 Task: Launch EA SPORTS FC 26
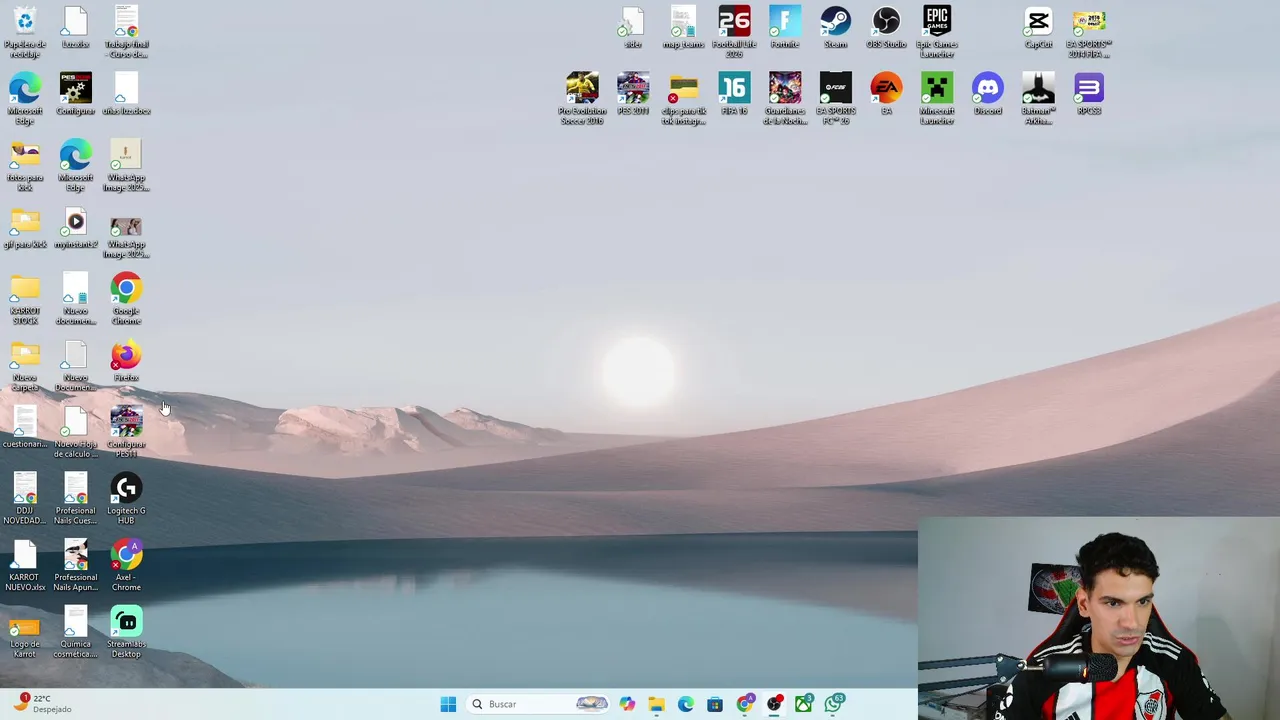tap(835, 98)
